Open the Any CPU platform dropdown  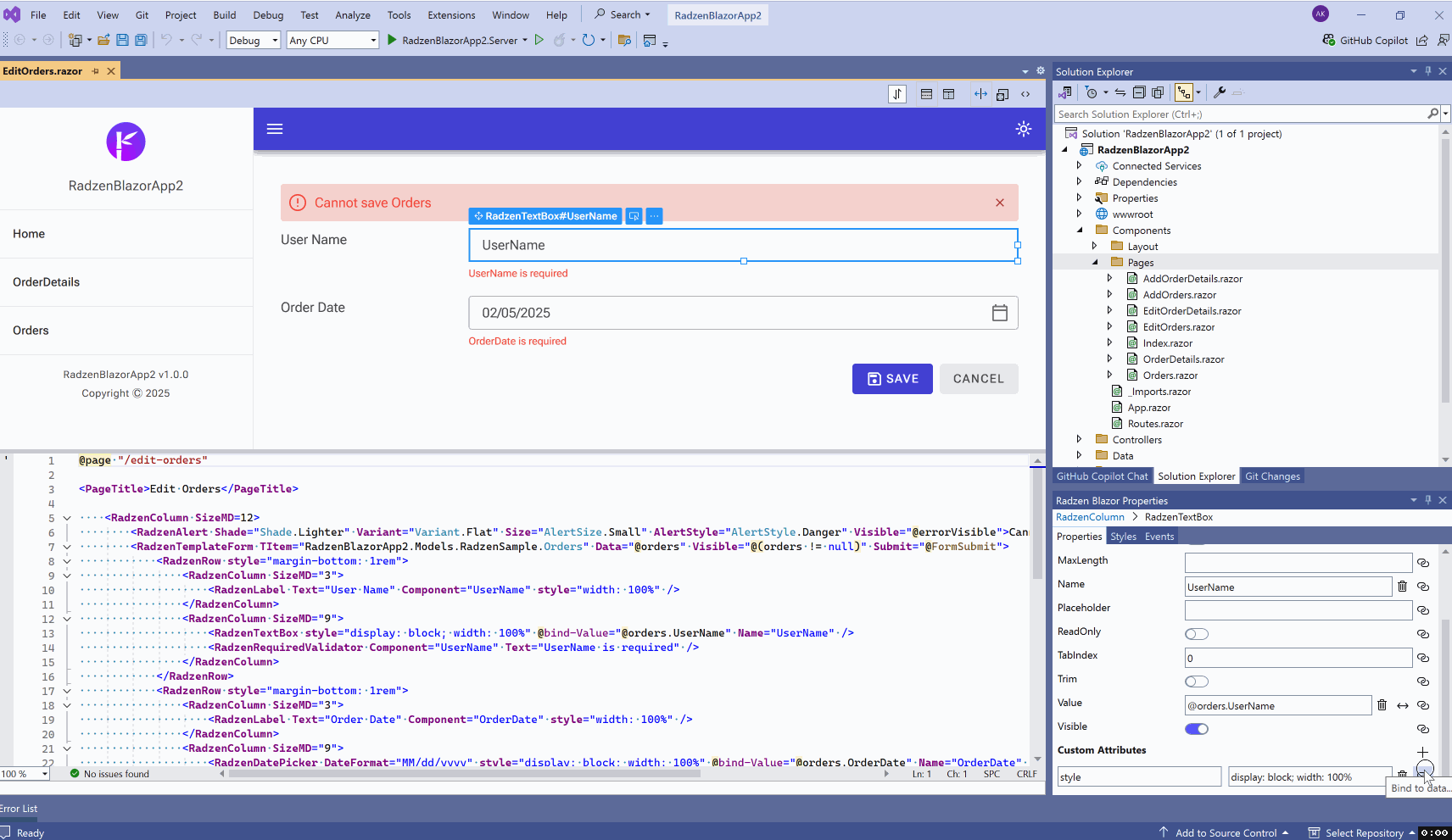(x=332, y=40)
